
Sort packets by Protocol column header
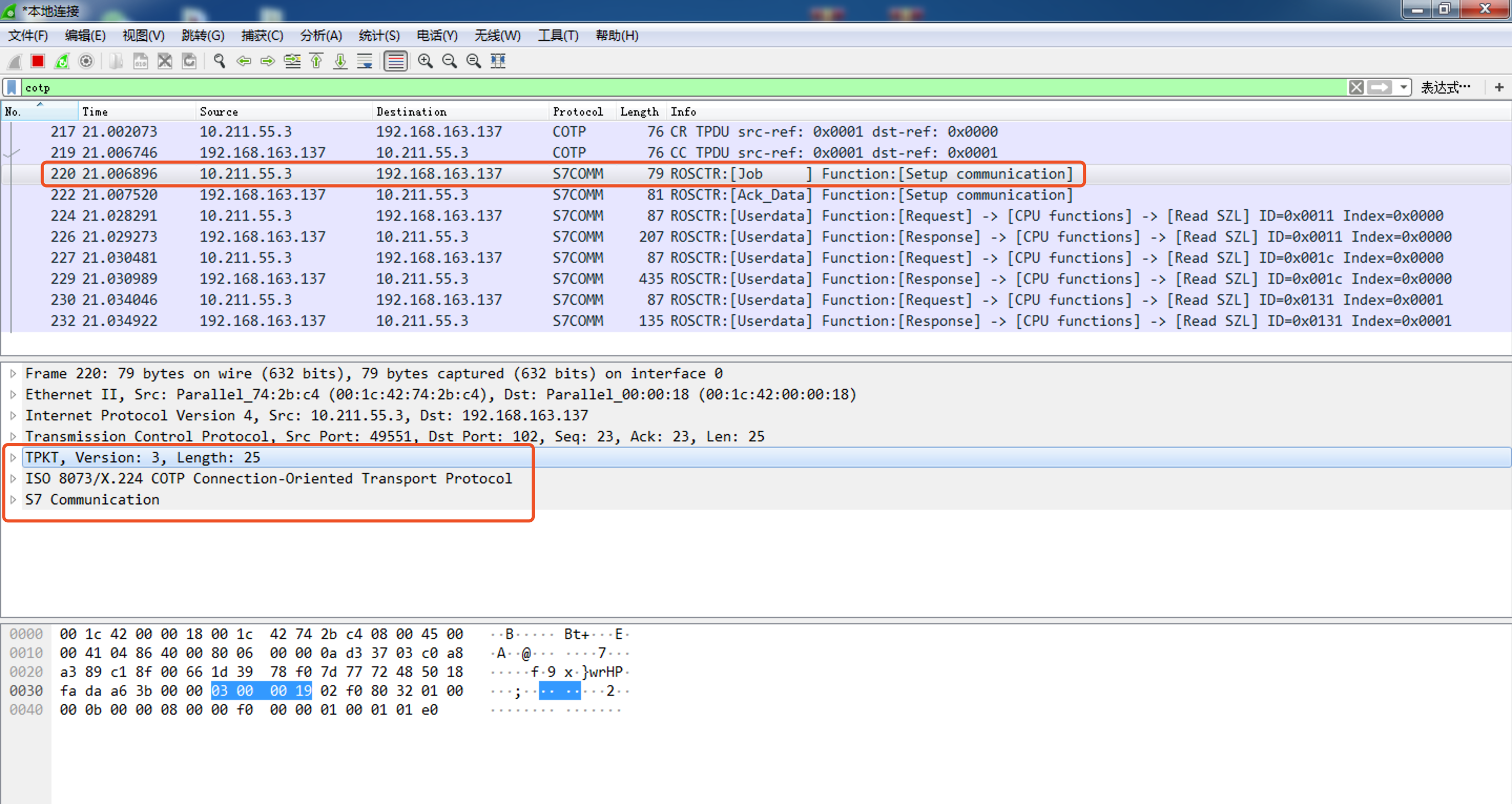click(x=577, y=111)
